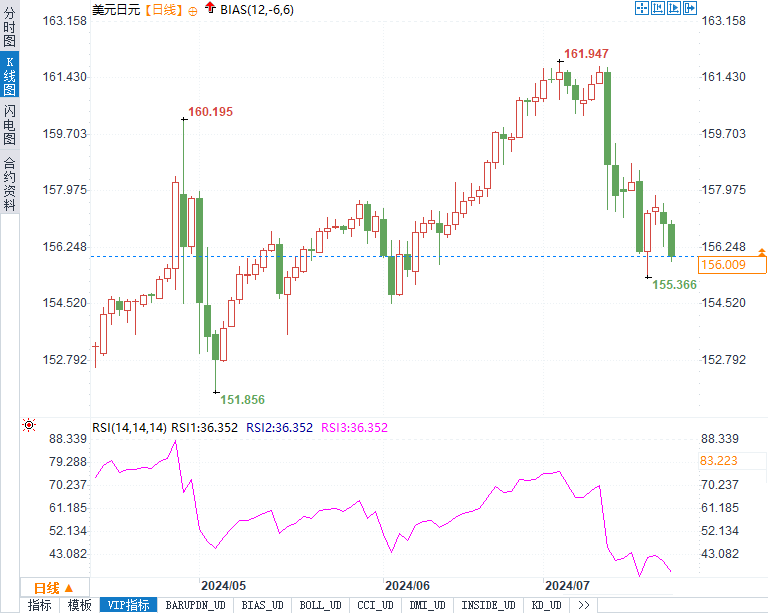
Task: Expand more indicator tabs with >>
Action: tap(583, 605)
